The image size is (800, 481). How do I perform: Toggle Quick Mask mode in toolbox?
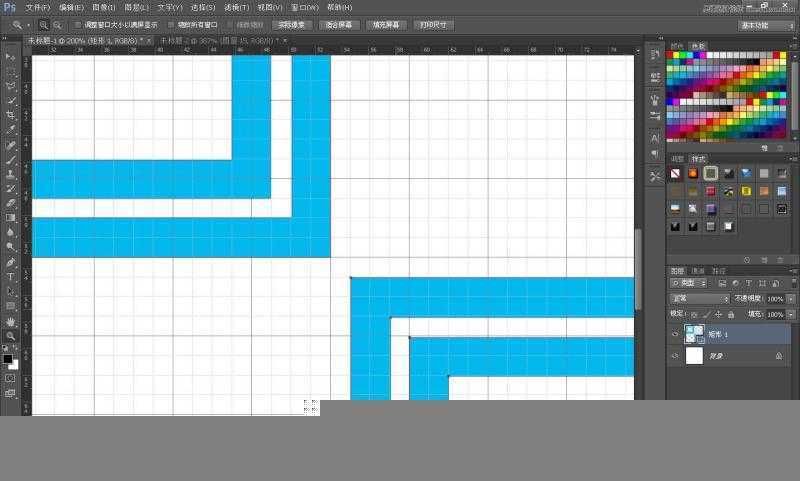point(10,378)
